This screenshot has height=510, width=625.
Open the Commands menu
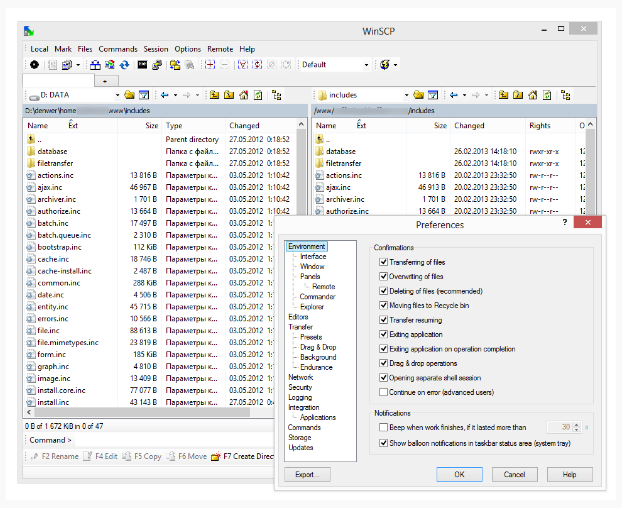[x=118, y=49]
